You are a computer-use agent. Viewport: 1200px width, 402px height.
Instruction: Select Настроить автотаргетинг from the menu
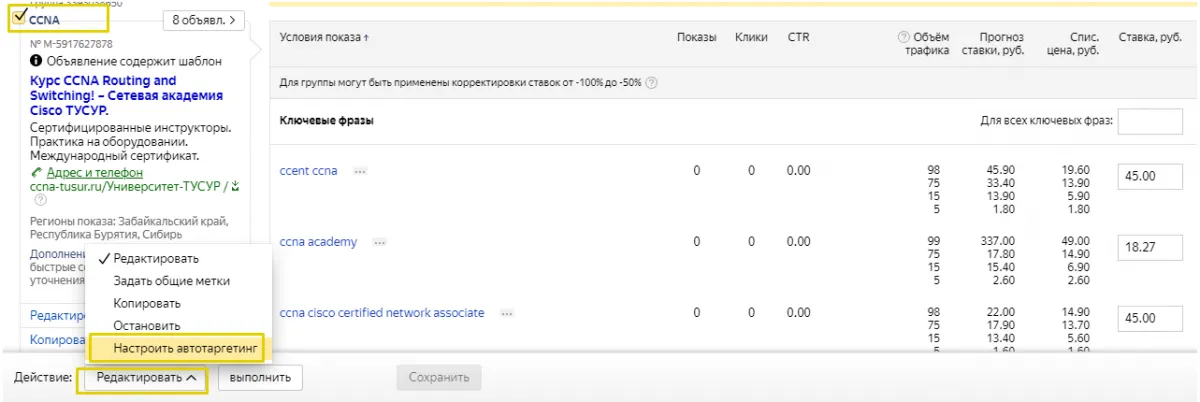click(176, 347)
